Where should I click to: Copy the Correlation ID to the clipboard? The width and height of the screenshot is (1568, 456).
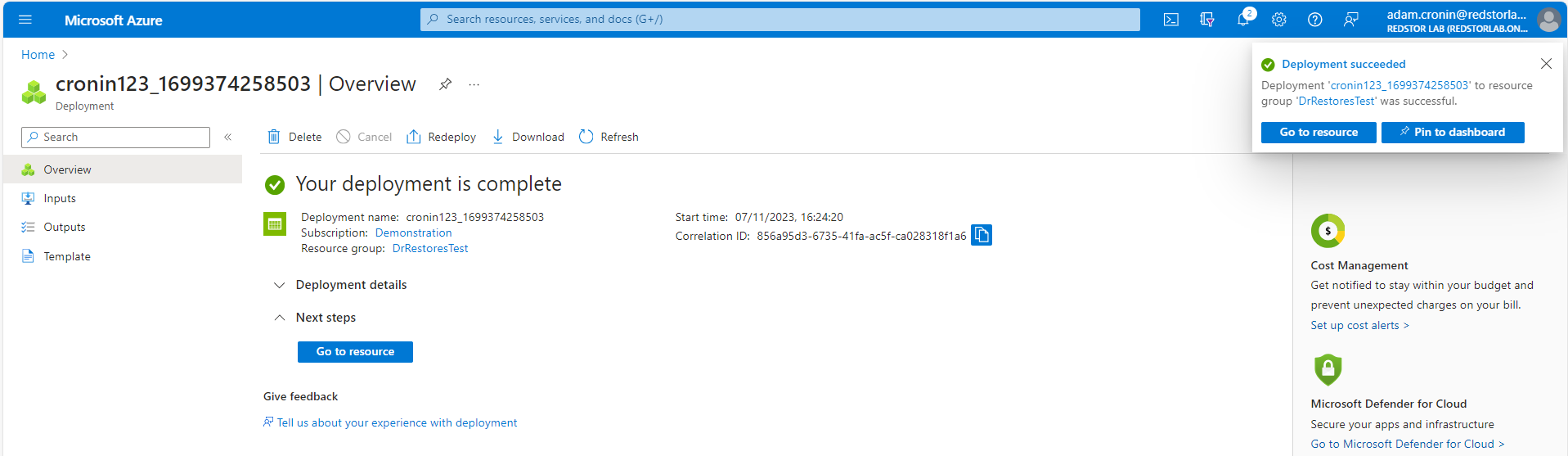(982, 235)
